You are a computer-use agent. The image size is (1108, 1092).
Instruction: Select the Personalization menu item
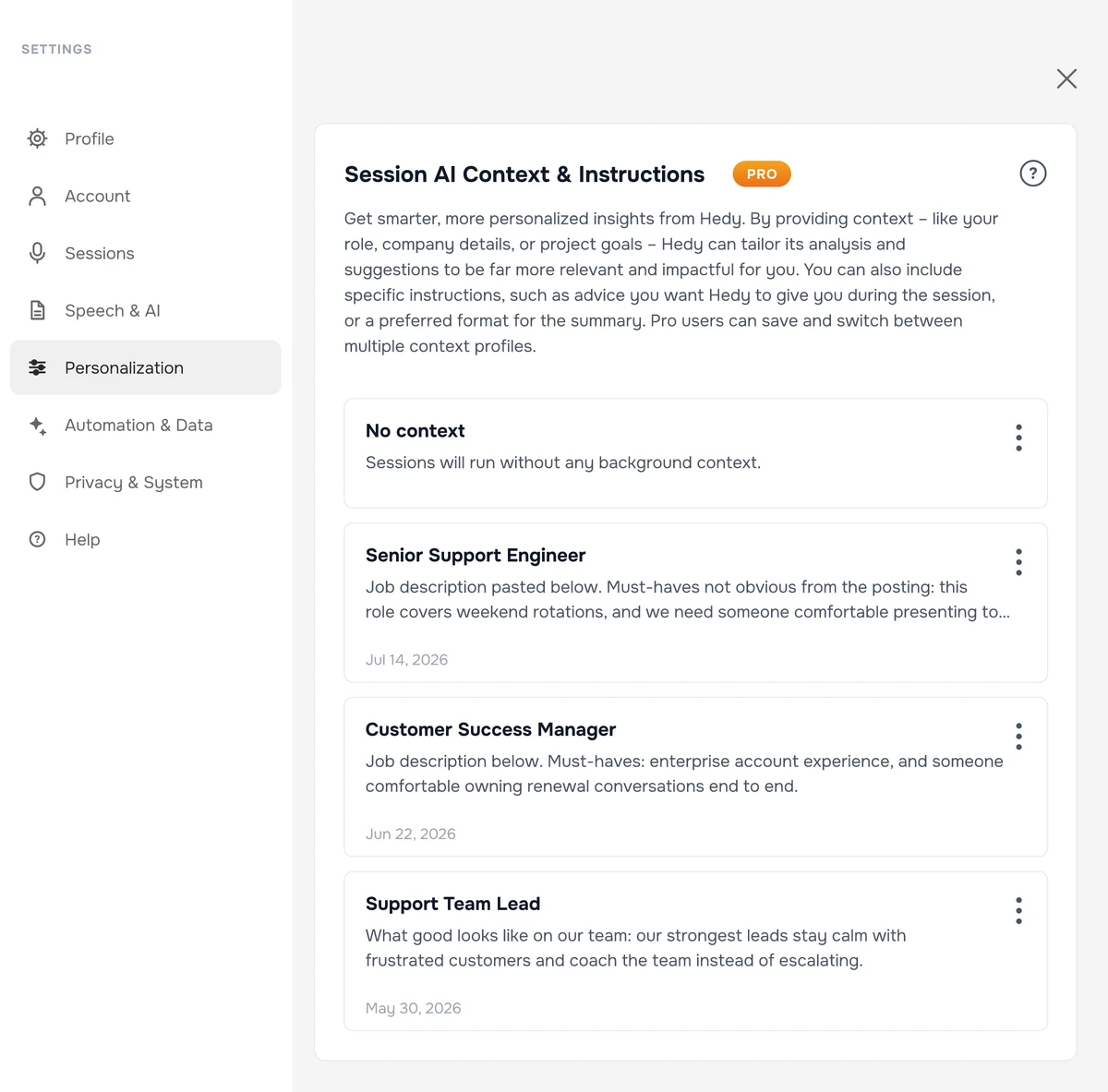tap(145, 367)
